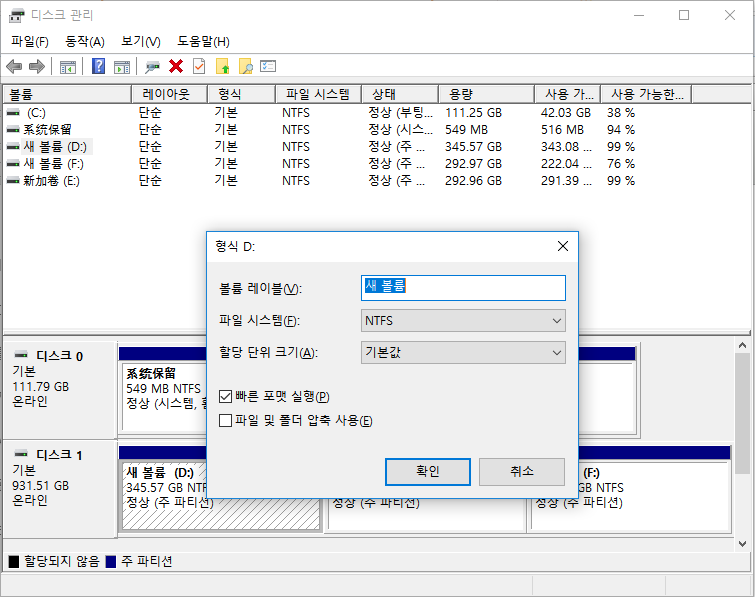The width and height of the screenshot is (755, 597).
Task: Close the 형식 D: dialog
Action: pyautogui.click(x=562, y=247)
